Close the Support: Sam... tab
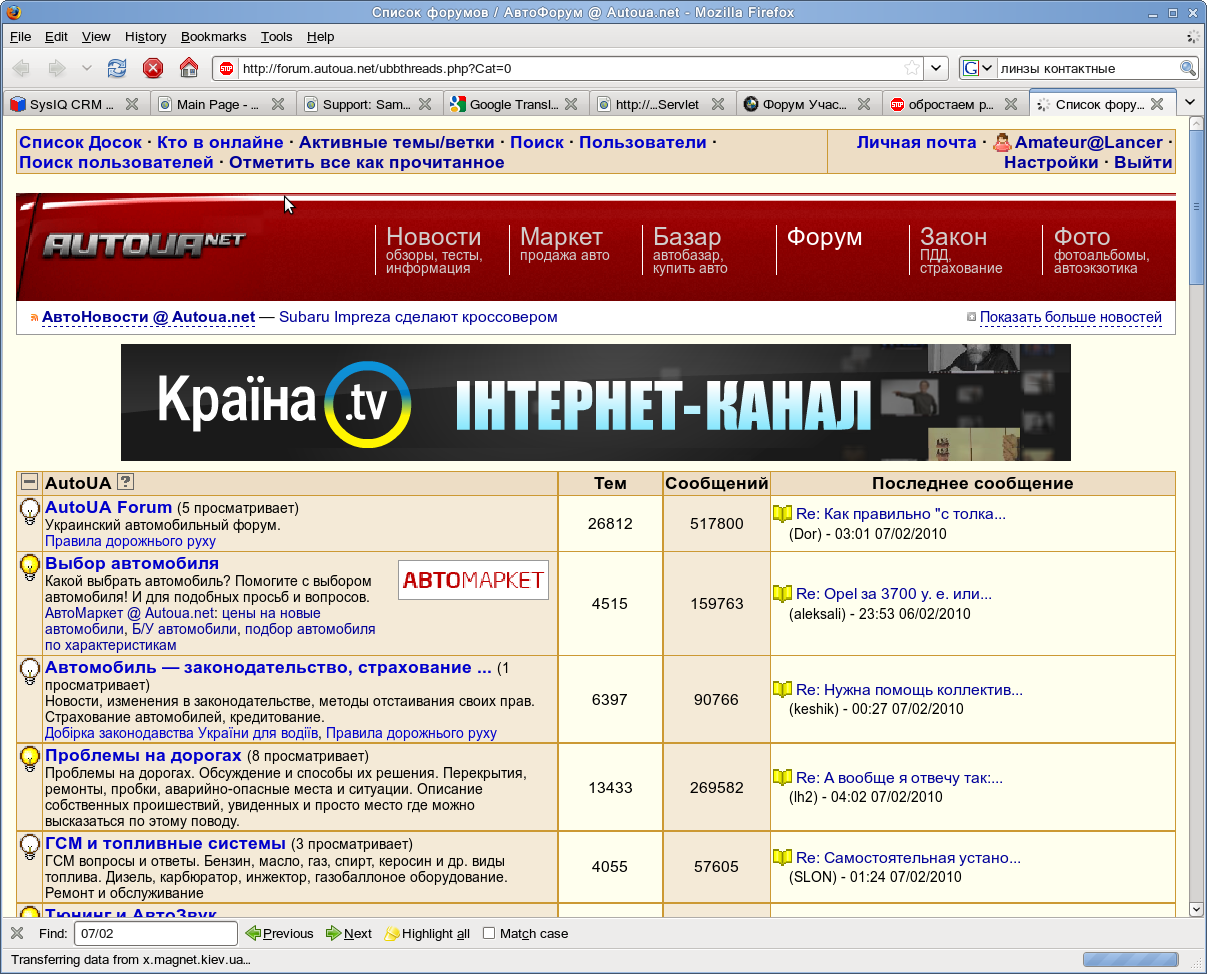 (x=424, y=104)
